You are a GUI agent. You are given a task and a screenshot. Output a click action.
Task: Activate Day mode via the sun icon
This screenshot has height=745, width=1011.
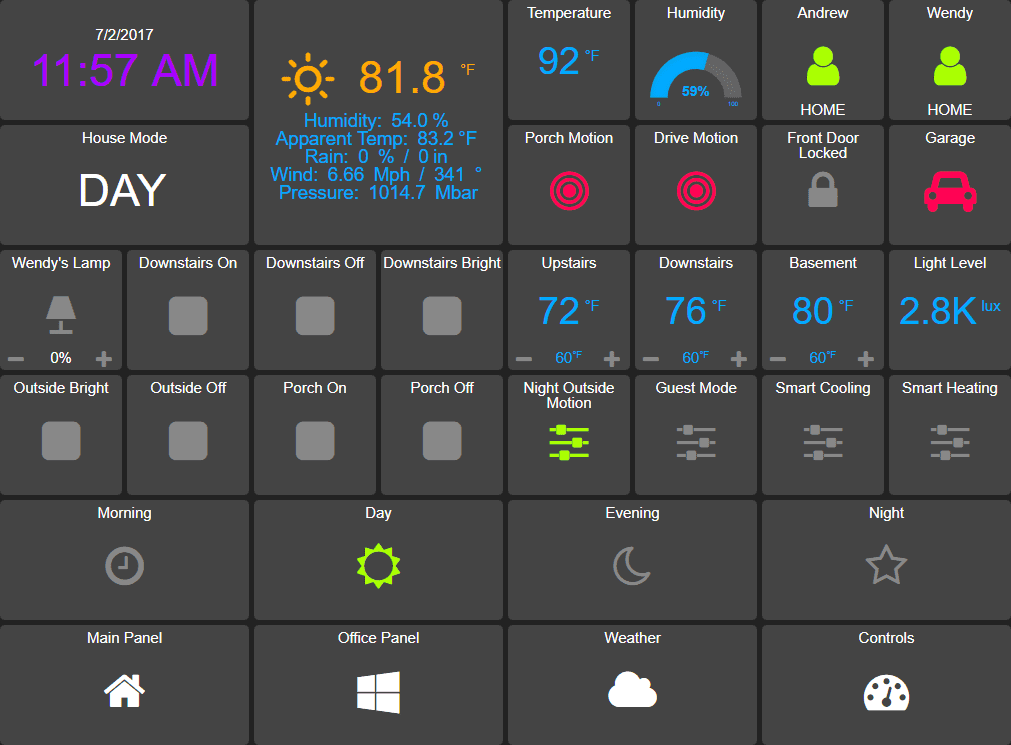point(378,565)
